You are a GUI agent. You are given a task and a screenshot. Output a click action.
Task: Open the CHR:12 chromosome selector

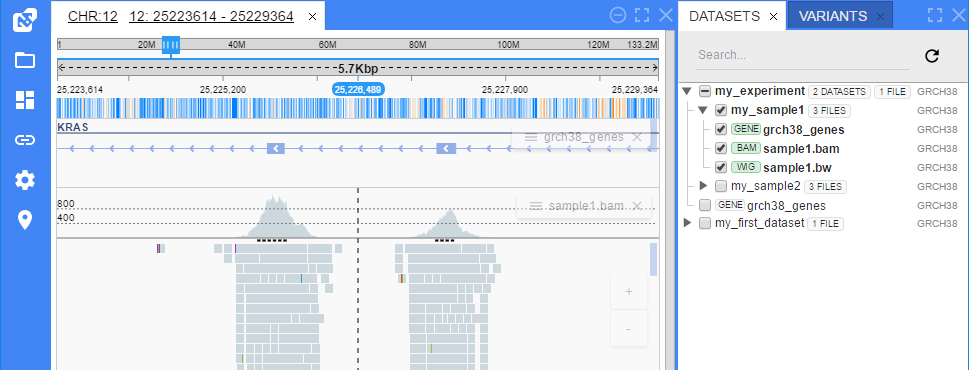pyautogui.click(x=93, y=17)
